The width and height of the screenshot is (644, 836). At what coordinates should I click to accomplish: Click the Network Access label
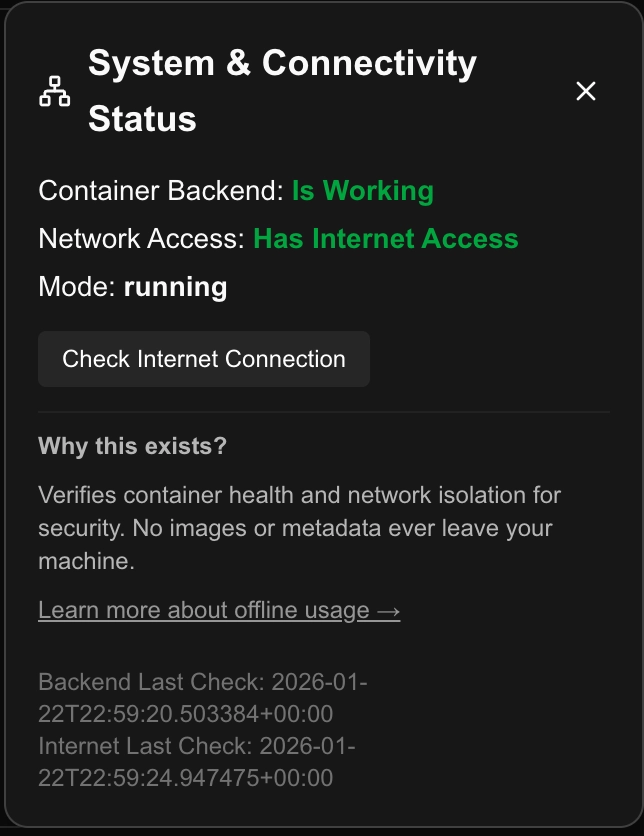click(x=142, y=239)
